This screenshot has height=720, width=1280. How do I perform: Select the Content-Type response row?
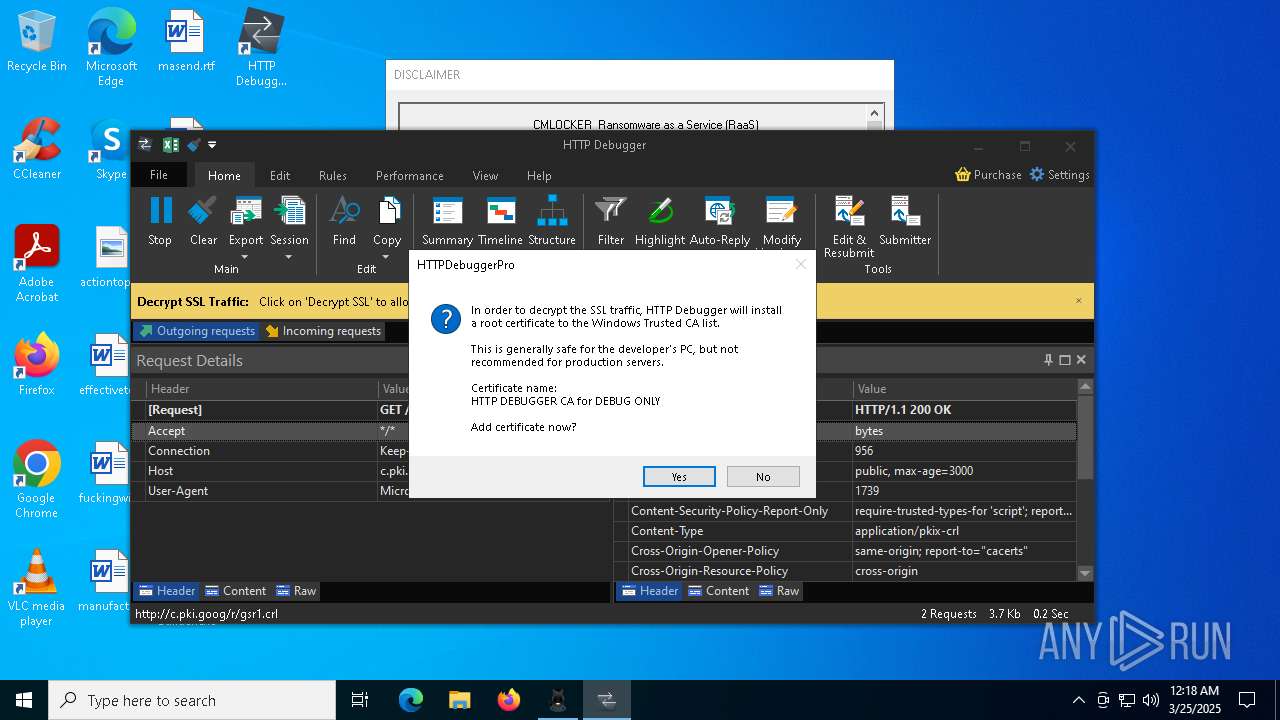pyautogui.click(x=846, y=531)
